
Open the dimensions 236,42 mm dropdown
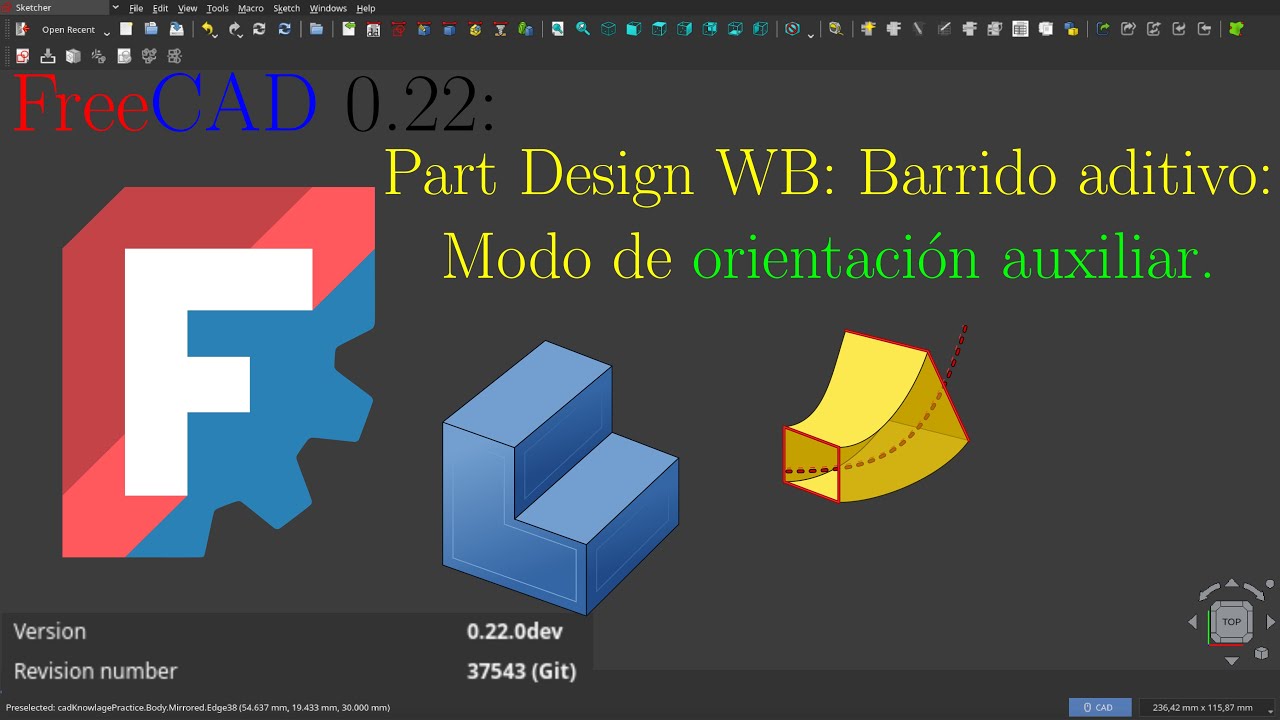[x=1208, y=707]
